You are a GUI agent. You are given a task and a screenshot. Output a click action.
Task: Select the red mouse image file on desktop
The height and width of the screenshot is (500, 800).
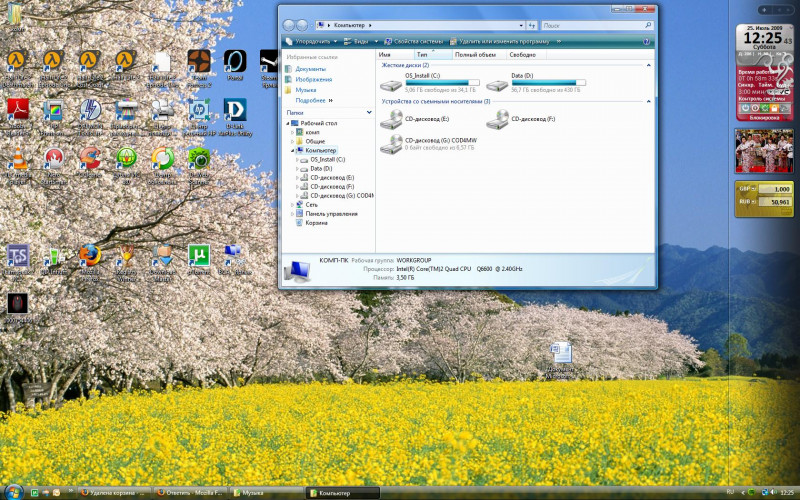click(18, 304)
